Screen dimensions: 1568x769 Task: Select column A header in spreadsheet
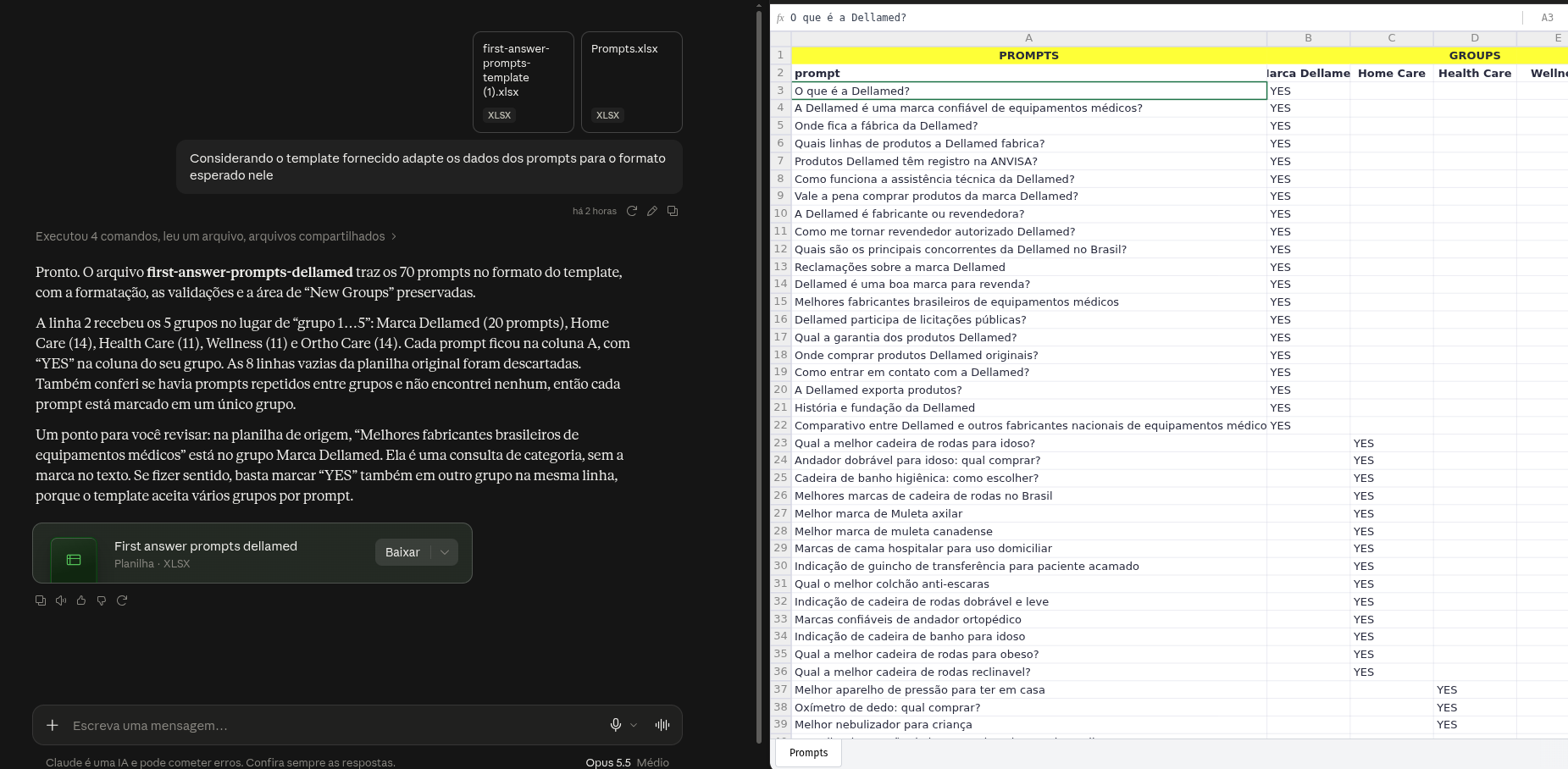(x=1028, y=38)
